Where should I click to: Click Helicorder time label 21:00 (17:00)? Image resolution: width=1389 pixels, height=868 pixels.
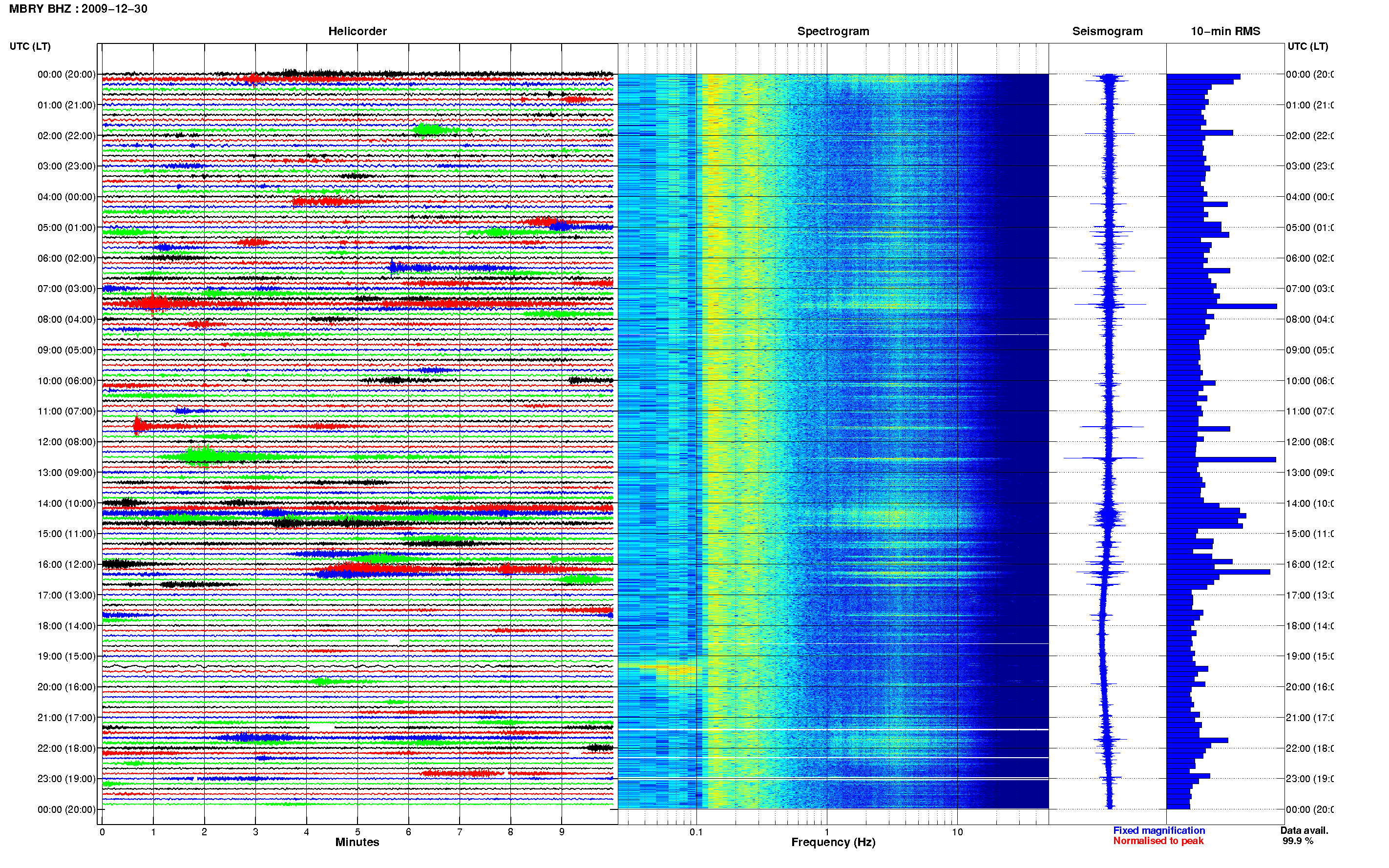[66, 718]
